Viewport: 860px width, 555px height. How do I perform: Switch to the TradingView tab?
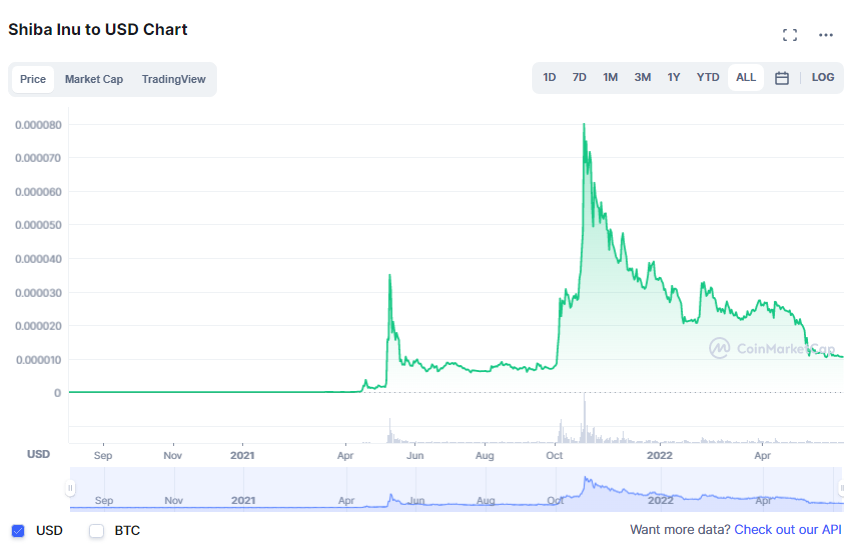[173, 79]
